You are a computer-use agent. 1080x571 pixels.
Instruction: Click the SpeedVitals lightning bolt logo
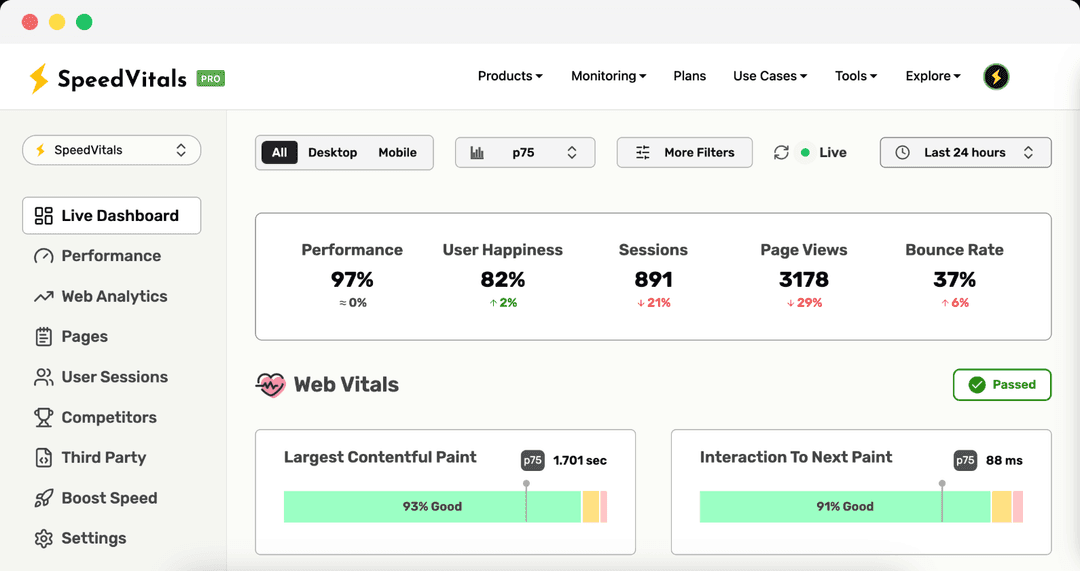(39, 78)
